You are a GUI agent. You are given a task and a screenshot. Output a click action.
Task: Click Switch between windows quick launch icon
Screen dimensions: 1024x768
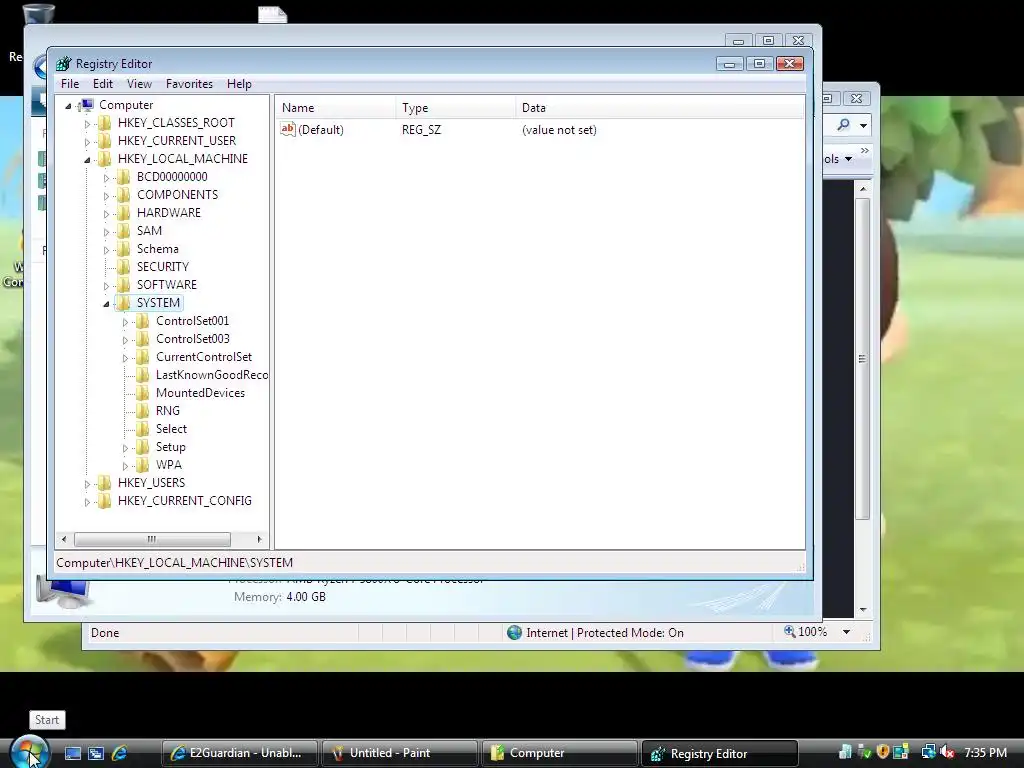[x=96, y=753]
